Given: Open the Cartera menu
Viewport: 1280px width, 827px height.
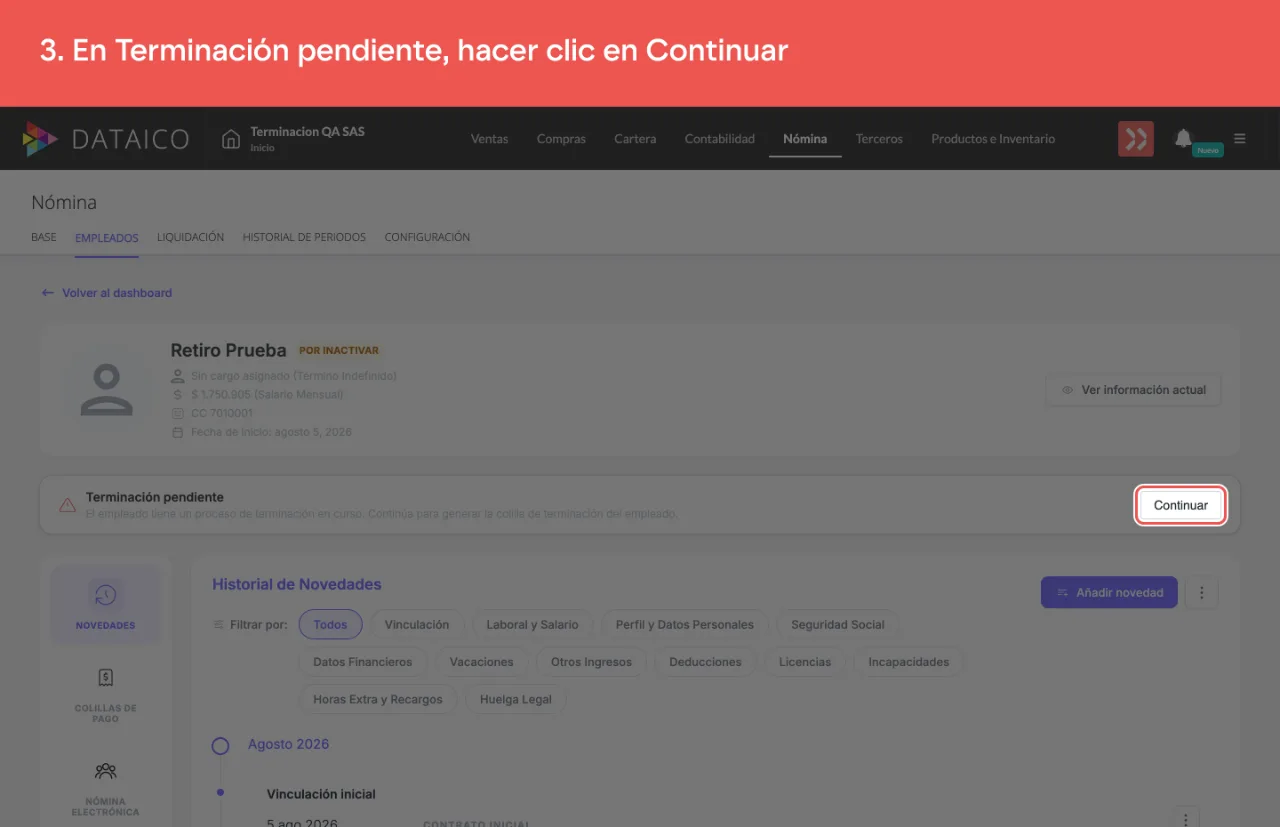Looking at the screenshot, I should click(x=635, y=139).
